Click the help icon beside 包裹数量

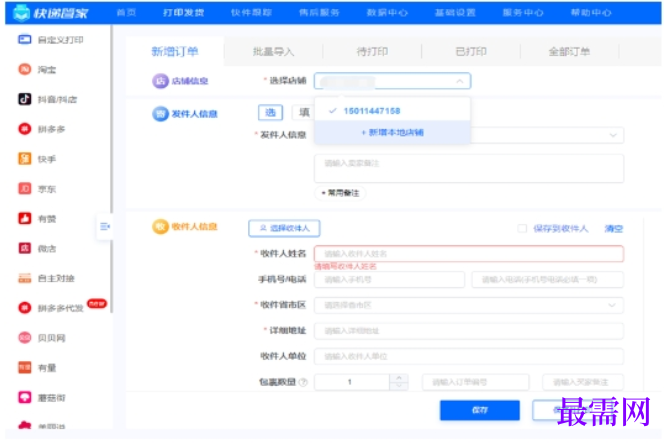click(303, 382)
